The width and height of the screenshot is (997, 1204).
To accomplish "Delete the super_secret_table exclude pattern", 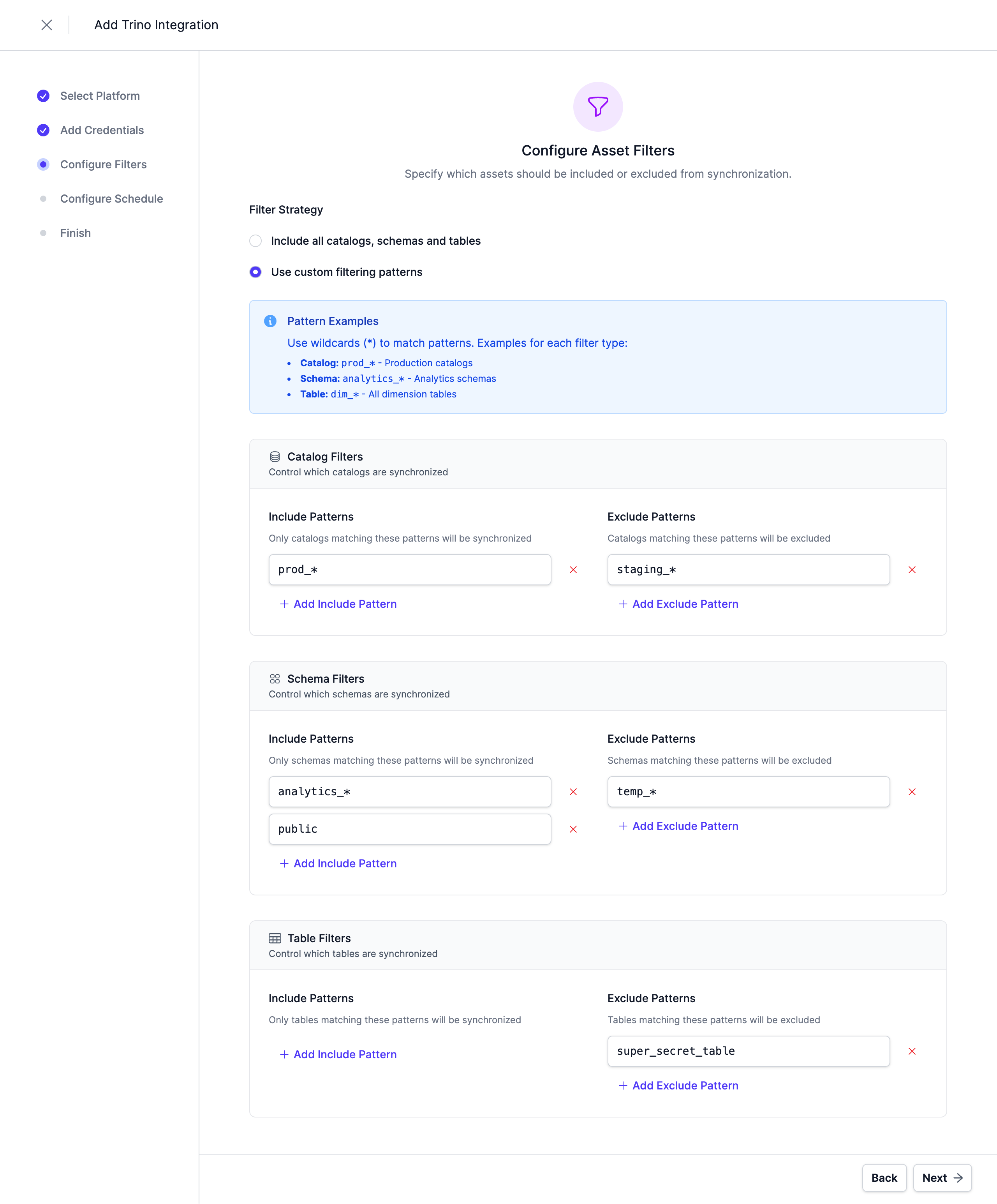I will pyautogui.click(x=912, y=1051).
